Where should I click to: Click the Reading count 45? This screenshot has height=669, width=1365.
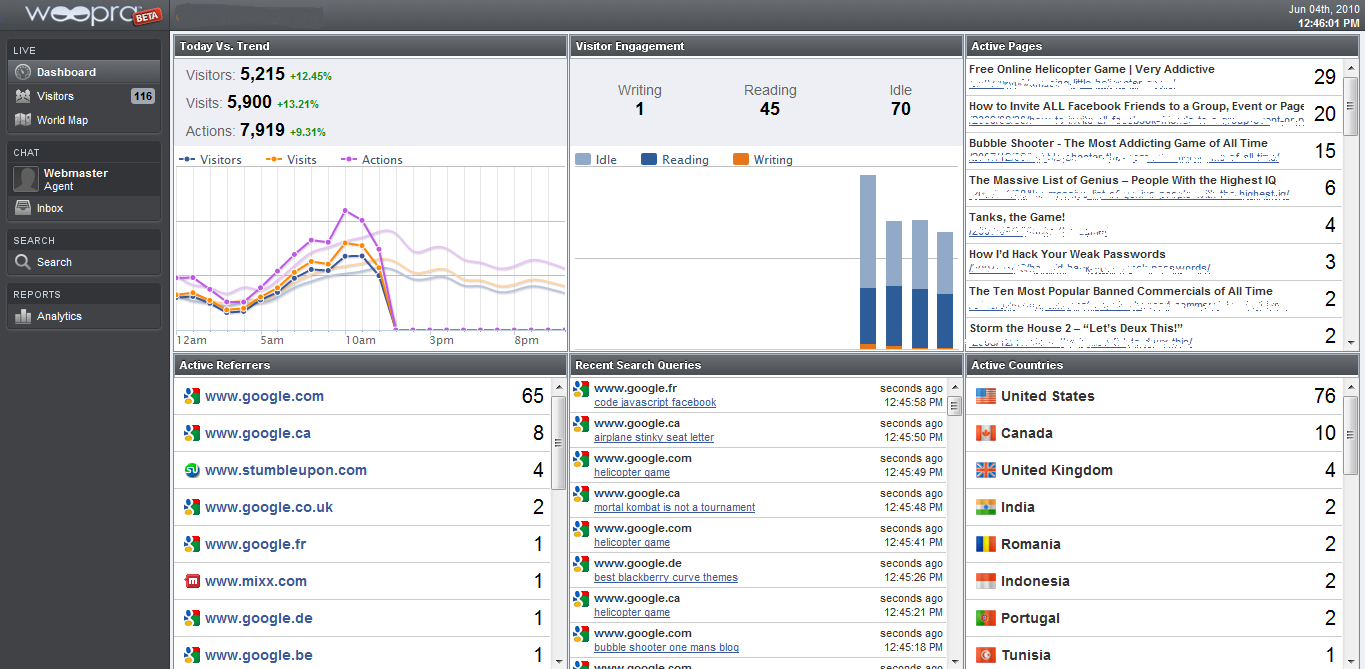point(770,109)
